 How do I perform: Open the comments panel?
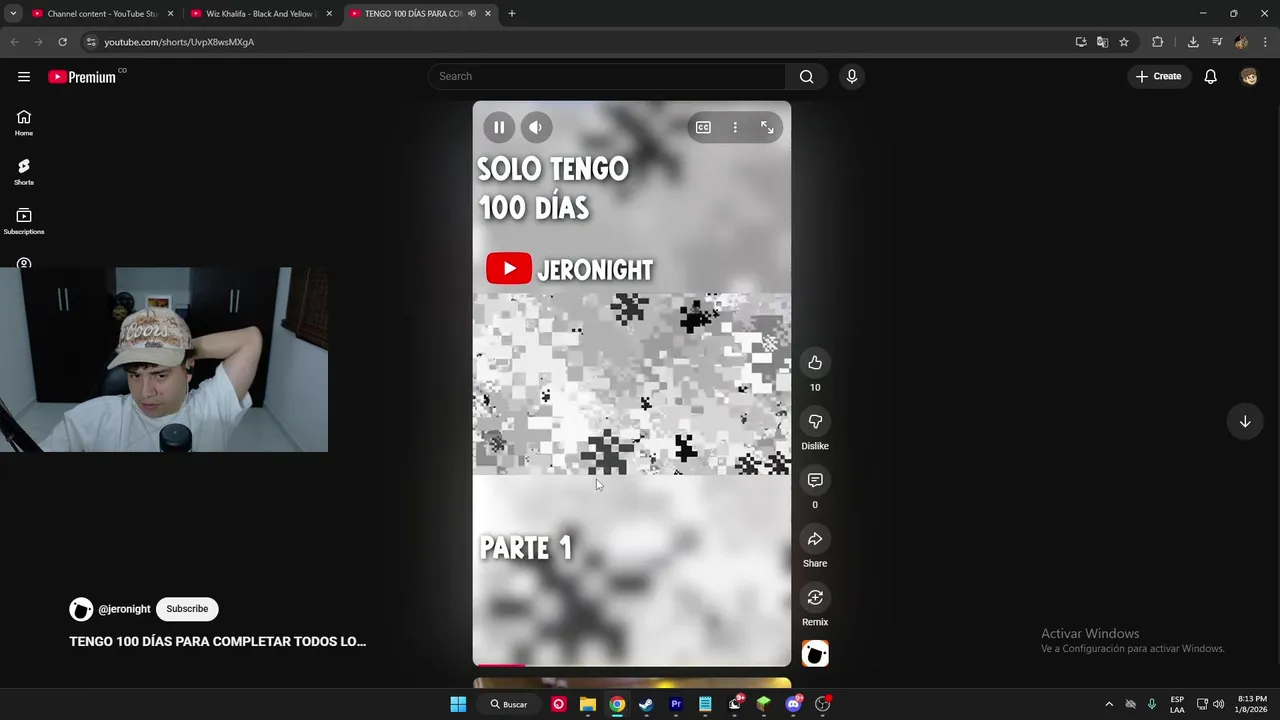pos(815,480)
